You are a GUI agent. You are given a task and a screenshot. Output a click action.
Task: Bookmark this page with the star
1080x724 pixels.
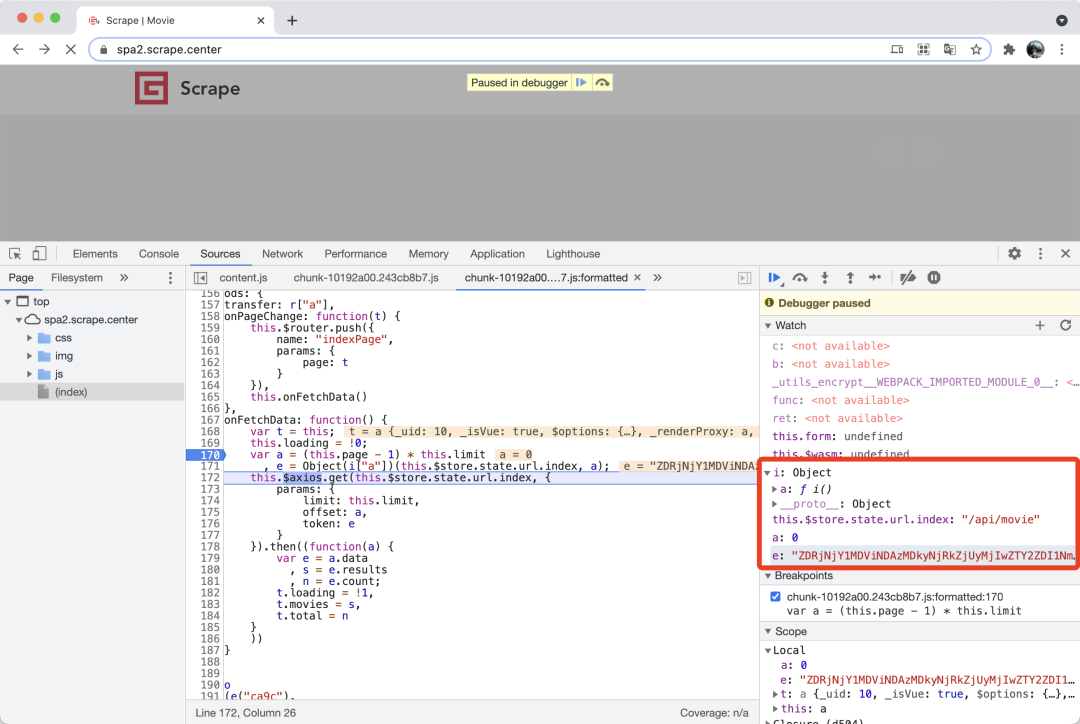[x=976, y=50]
